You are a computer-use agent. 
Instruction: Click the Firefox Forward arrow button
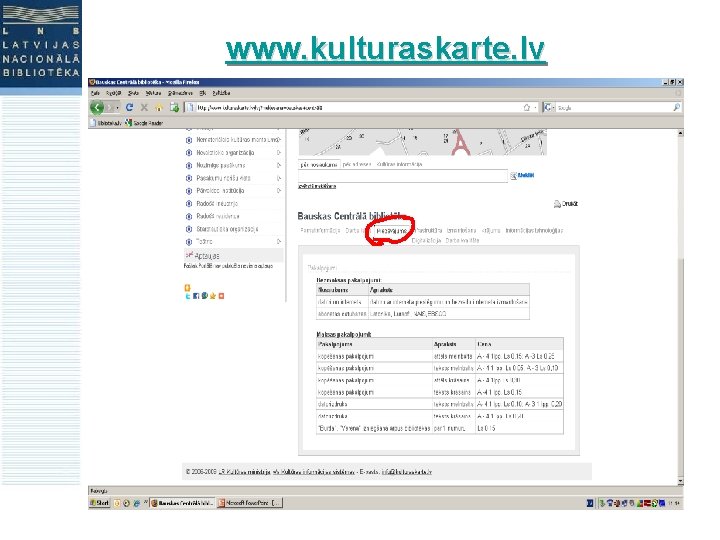[x=110, y=107]
